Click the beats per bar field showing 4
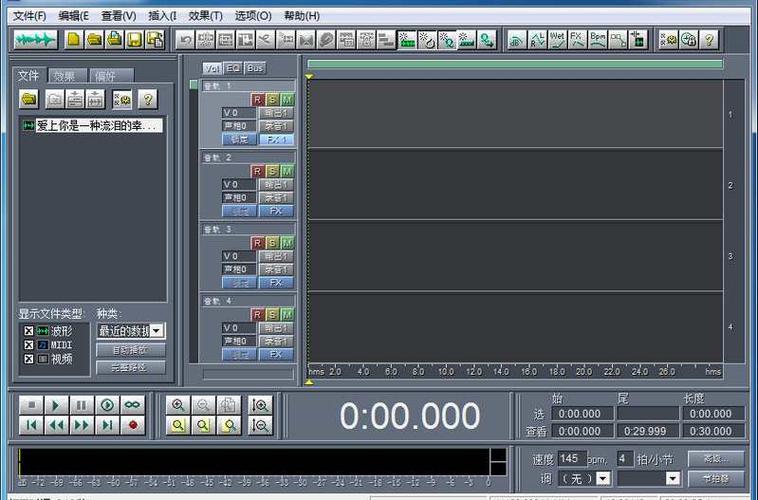Image resolution: width=758 pixels, height=500 pixels. coord(625,458)
